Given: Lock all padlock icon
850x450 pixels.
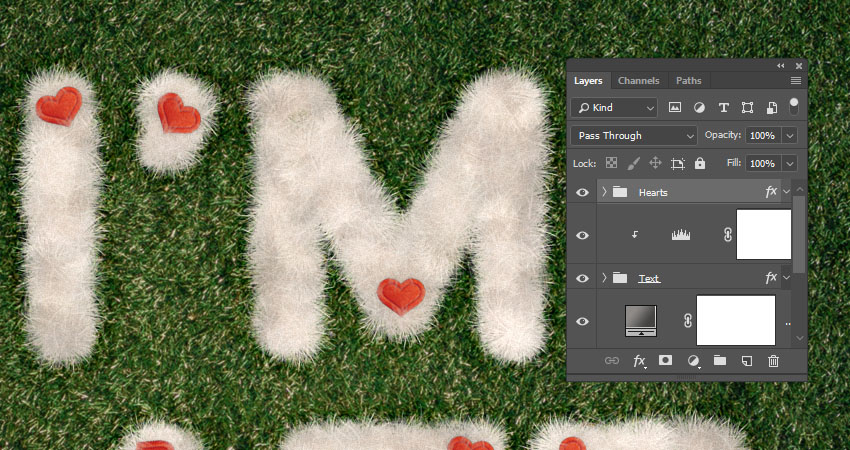Looking at the screenshot, I should (700, 163).
